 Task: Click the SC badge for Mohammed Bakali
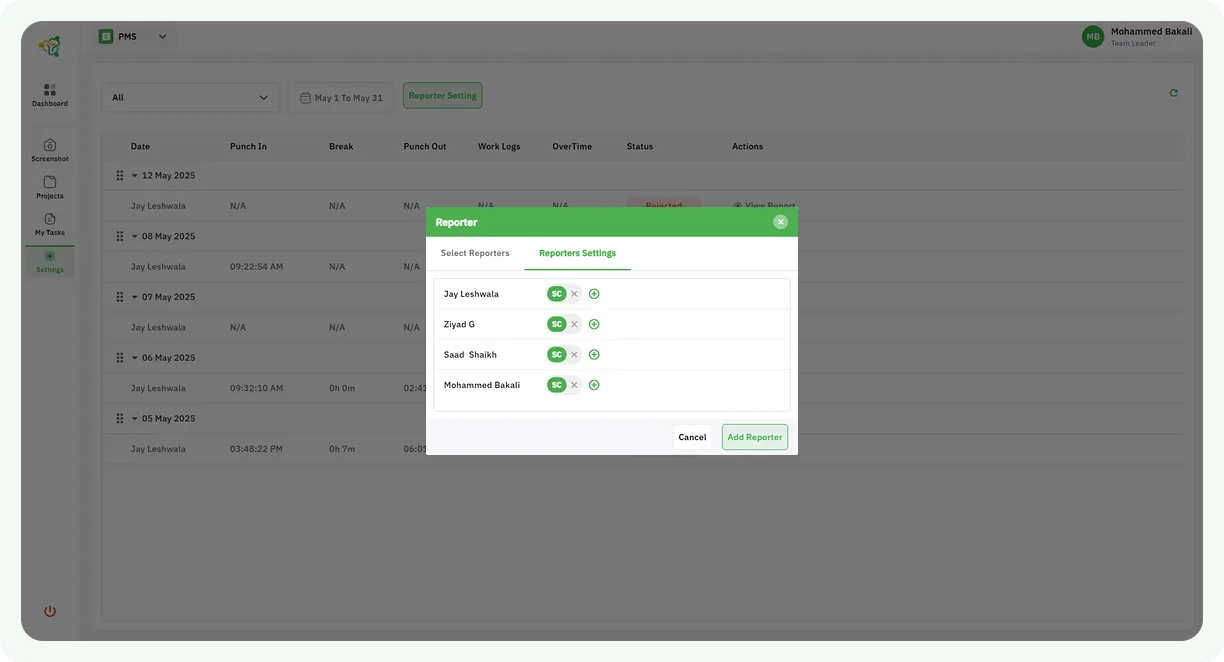[557, 385]
